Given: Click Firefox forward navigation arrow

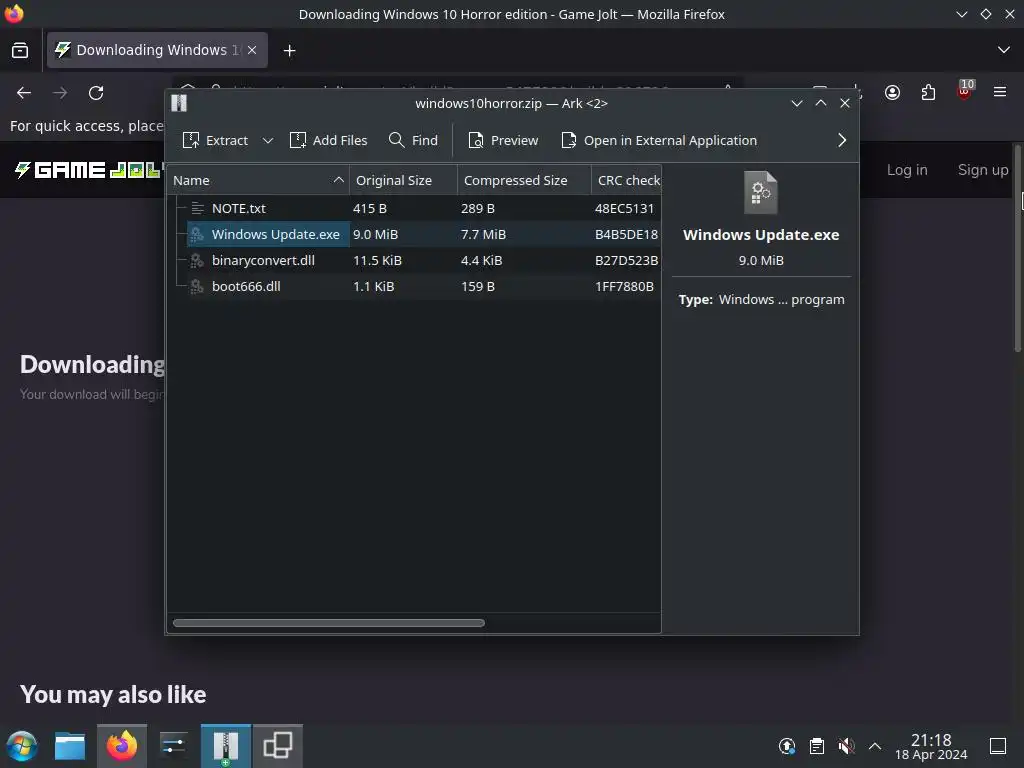Looking at the screenshot, I should coord(60,93).
